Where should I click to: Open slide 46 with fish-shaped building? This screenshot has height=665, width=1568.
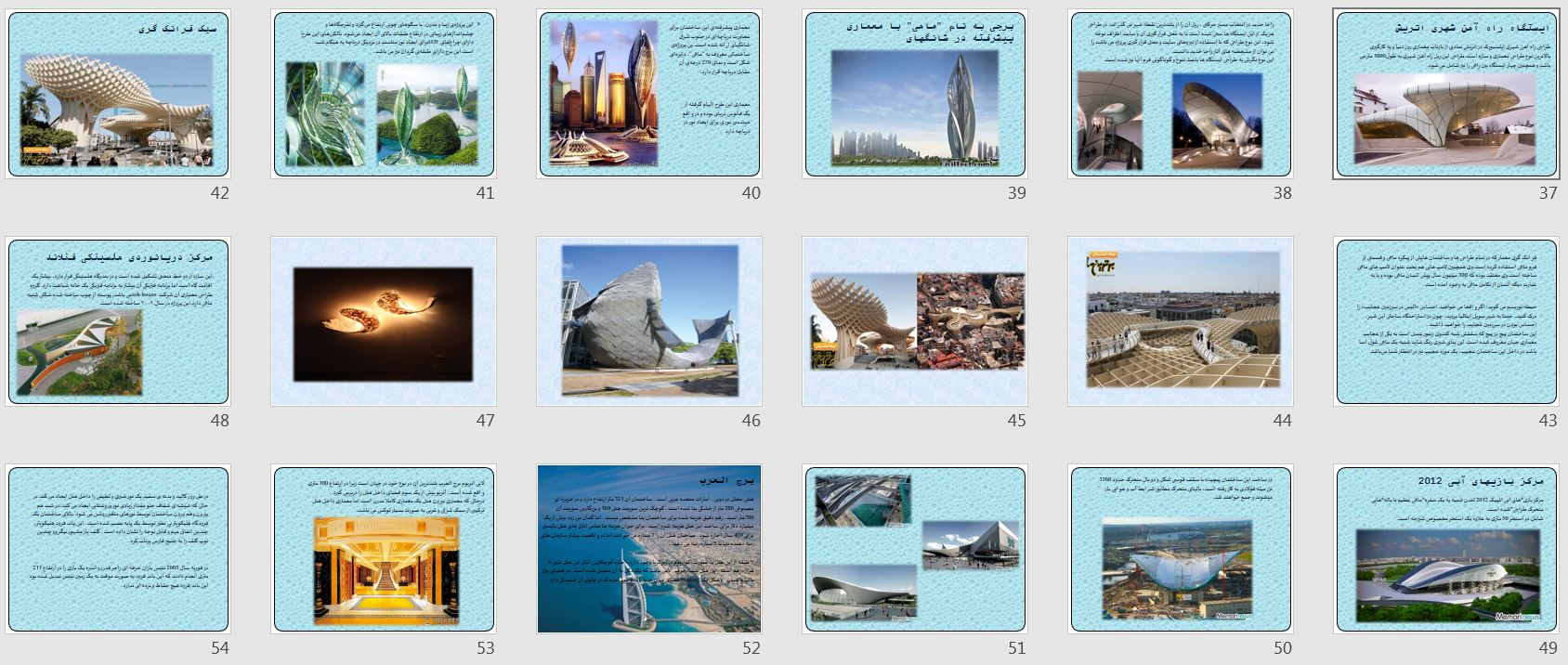pos(649,321)
